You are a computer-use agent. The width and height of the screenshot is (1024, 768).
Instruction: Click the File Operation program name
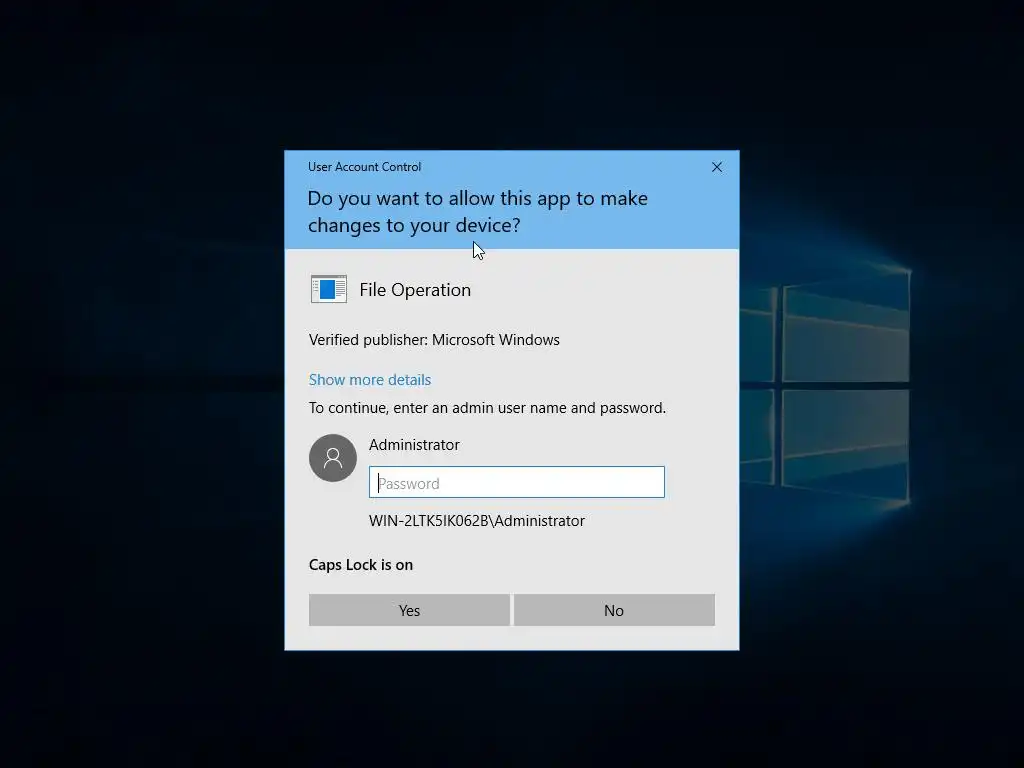pyautogui.click(x=415, y=289)
